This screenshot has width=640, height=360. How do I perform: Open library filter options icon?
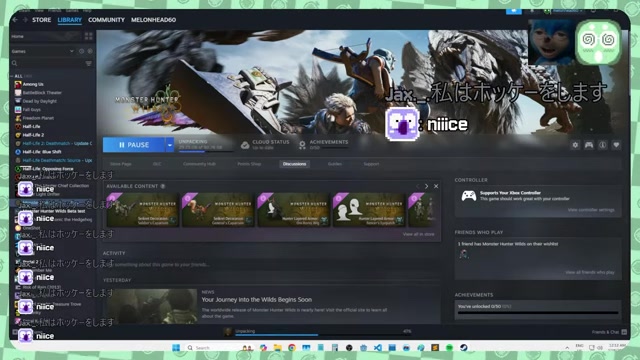[x=89, y=63]
